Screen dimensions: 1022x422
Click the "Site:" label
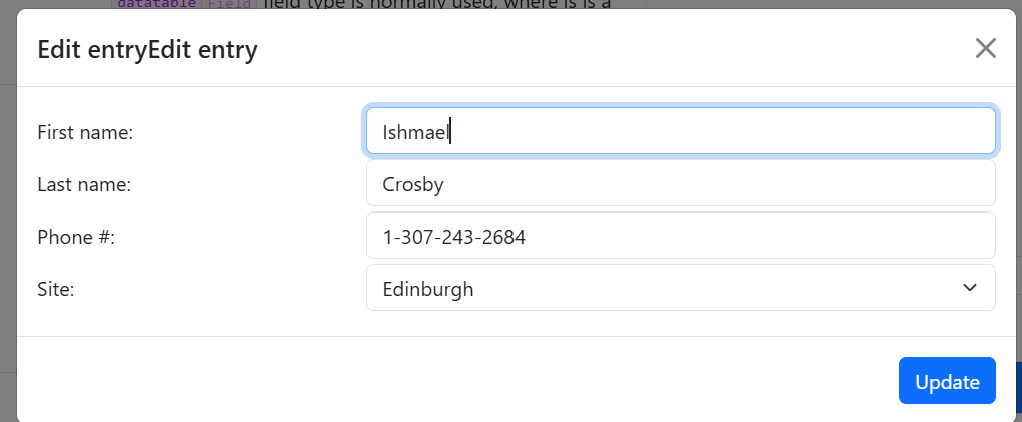[x=56, y=289]
